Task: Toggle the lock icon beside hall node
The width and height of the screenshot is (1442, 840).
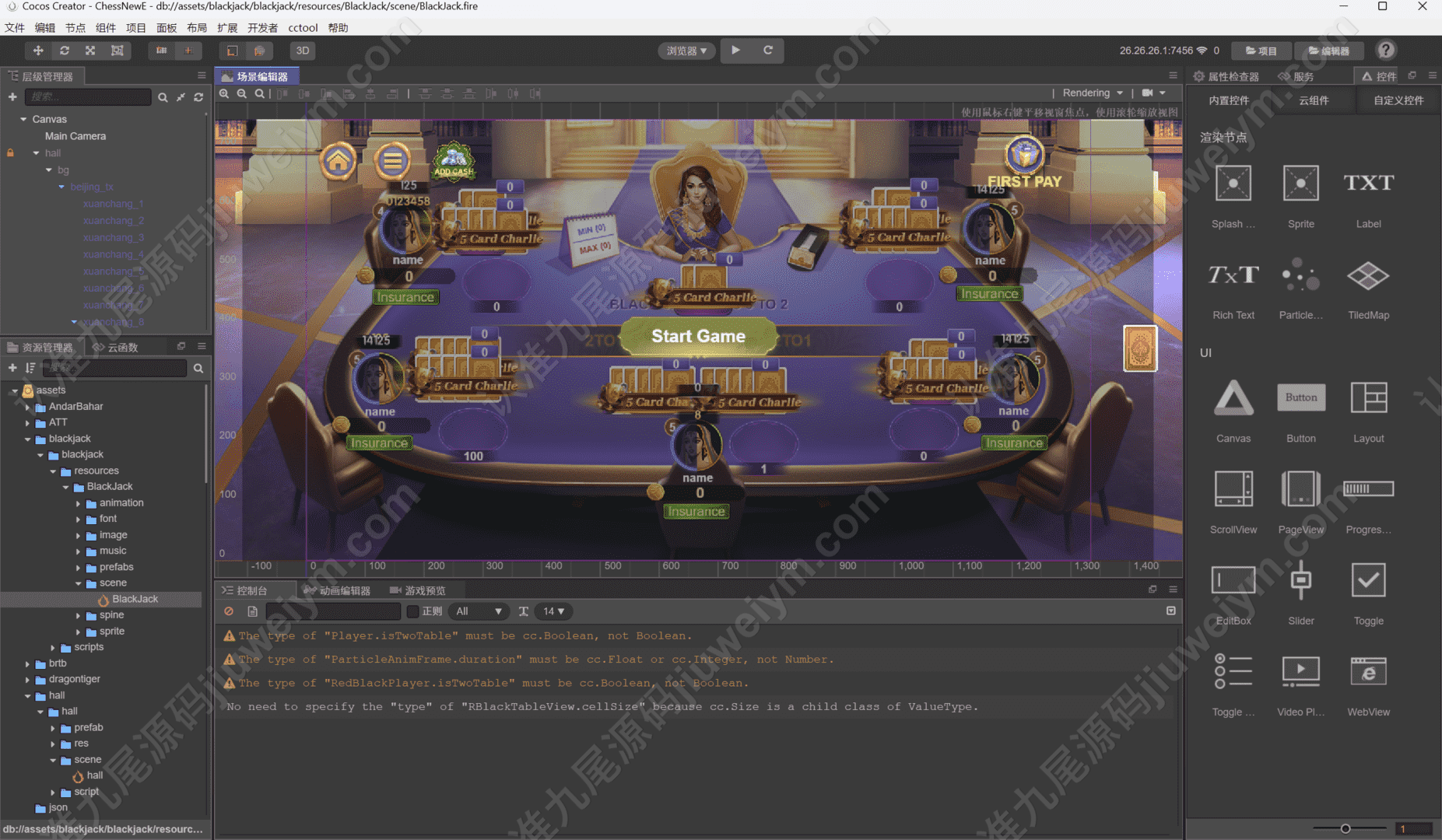Action: 11,153
